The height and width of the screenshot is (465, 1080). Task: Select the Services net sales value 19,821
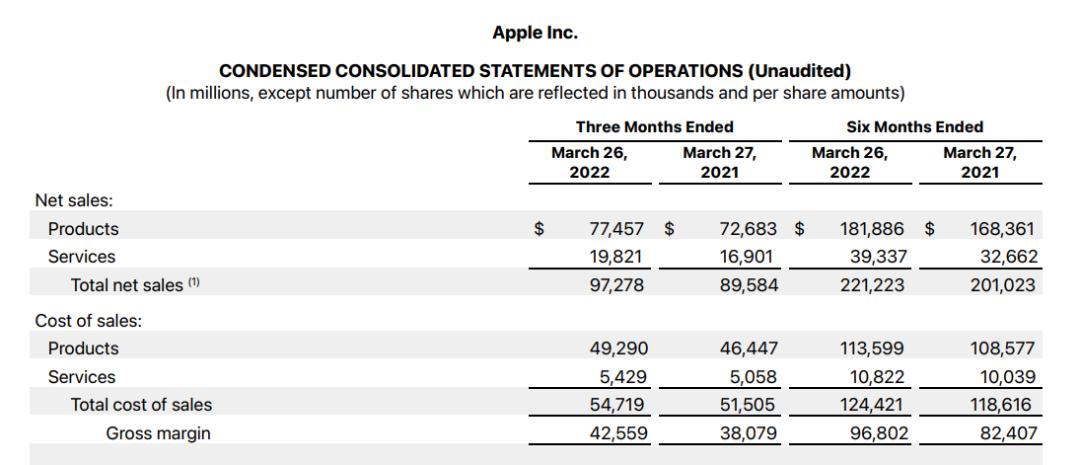pyautogui.click(x=617, y=257)
